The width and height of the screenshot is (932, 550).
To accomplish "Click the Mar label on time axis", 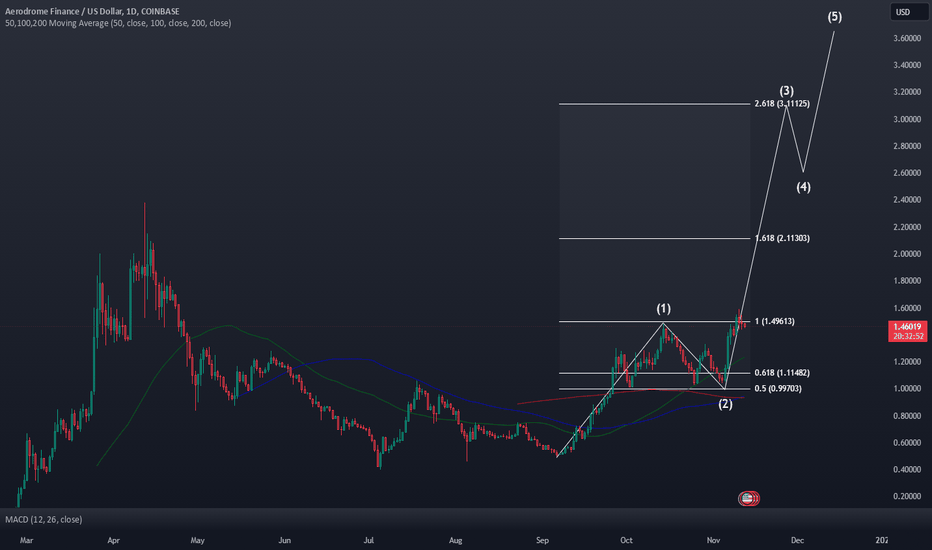I will 26,540.
